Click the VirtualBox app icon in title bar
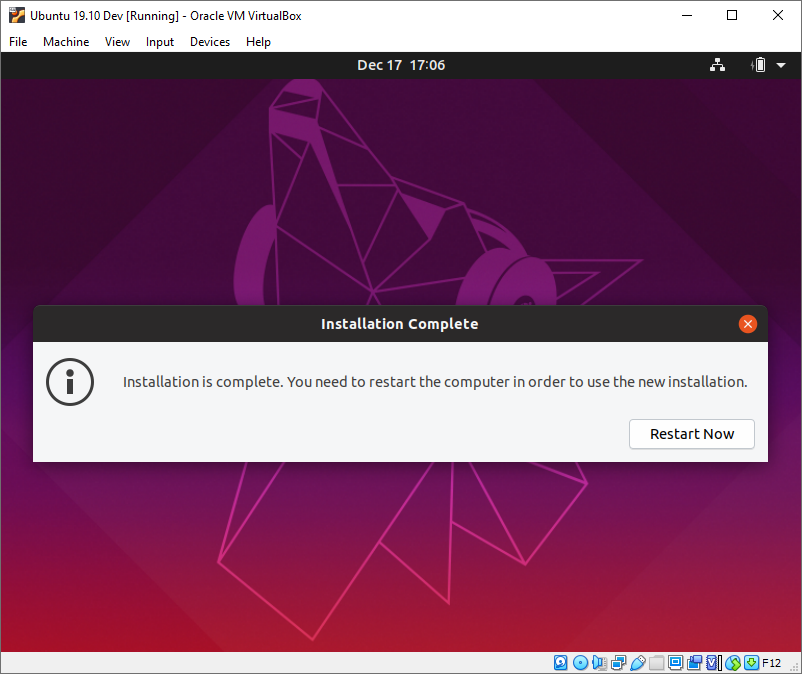The image size is (802, 674). 16,15
